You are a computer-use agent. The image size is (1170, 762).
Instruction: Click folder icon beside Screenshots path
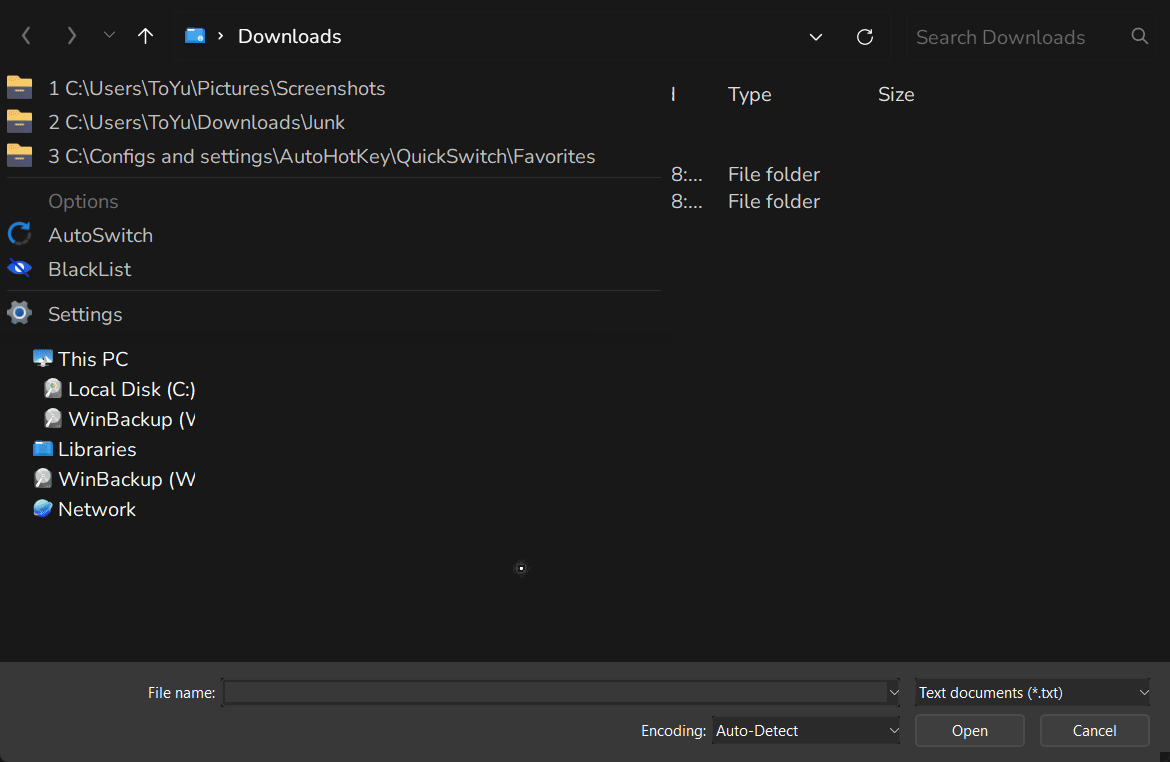pyautogui.click(x=19, y=88)
